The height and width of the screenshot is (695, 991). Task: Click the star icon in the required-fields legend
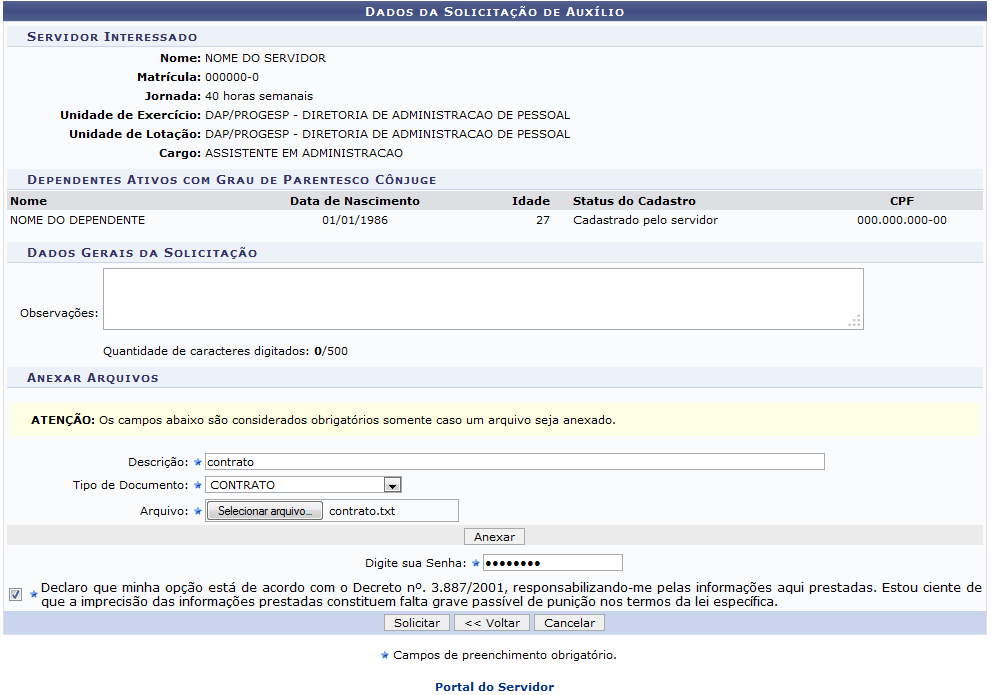click(385, 656)
